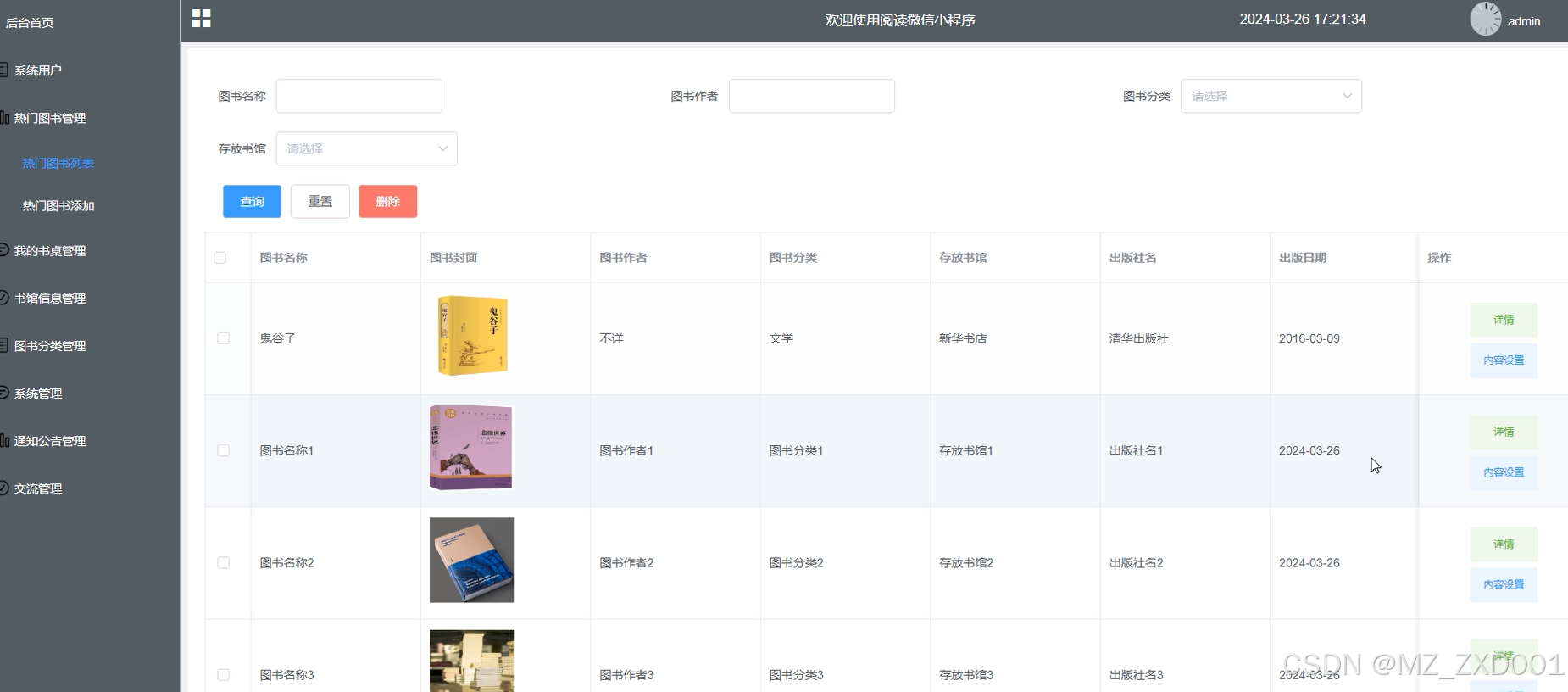Click the red 删除 button
The image size is (1568, 692).
point(387,201)
